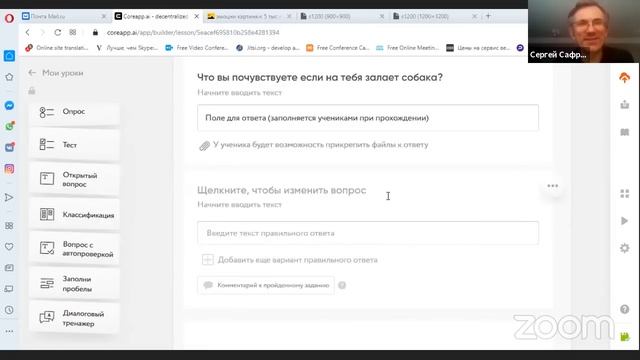Click the publish cloud upload icon
The height and width of the screenshot is (360, 640).
pyautogui.click(x=624, y=78)
